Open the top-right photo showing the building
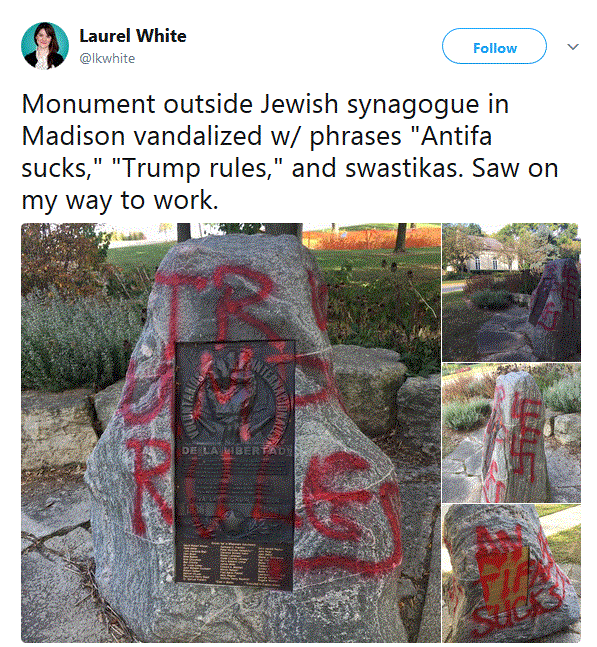Image resolution: width=597 pixels, height=647 pixels. point(512,292)
